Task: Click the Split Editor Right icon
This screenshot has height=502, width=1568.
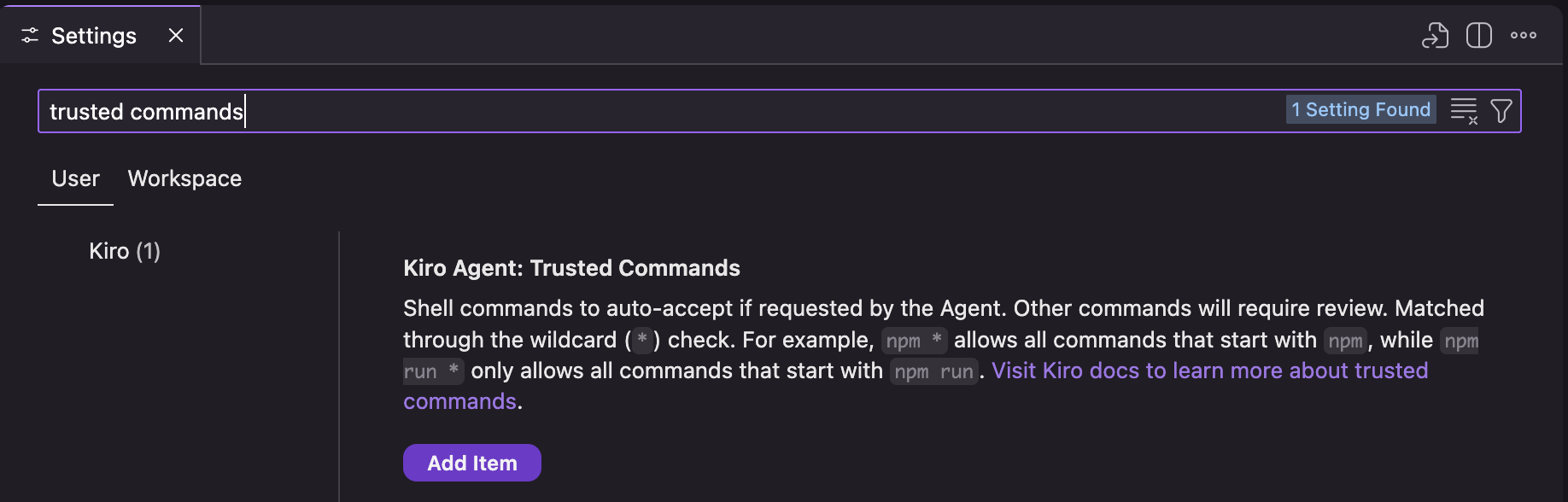Action: [x=1478, y=35]
